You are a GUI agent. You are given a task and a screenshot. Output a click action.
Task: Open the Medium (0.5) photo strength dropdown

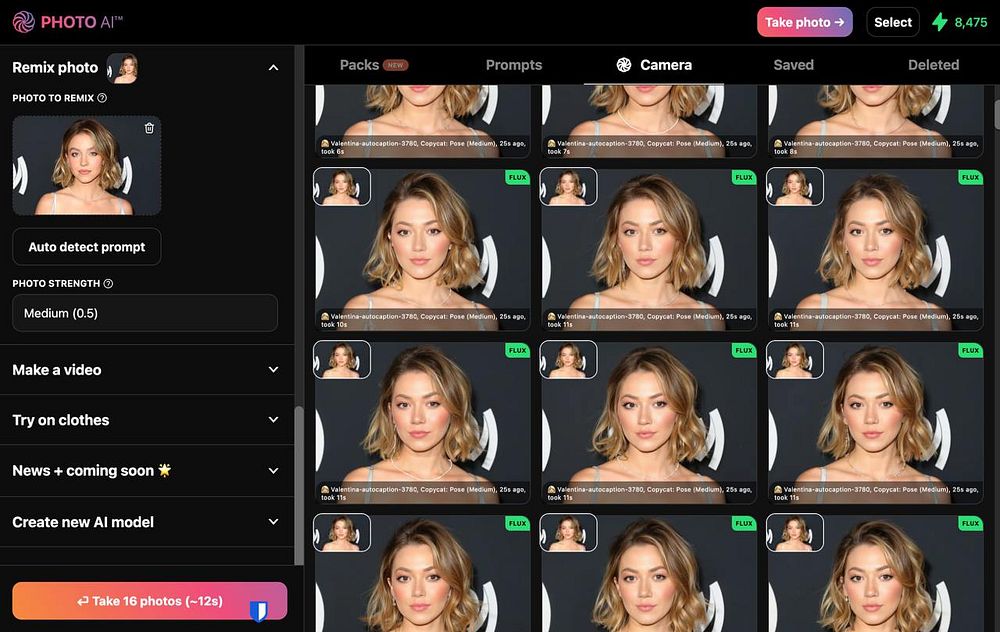pyautogui.click(x=145, y=313)
